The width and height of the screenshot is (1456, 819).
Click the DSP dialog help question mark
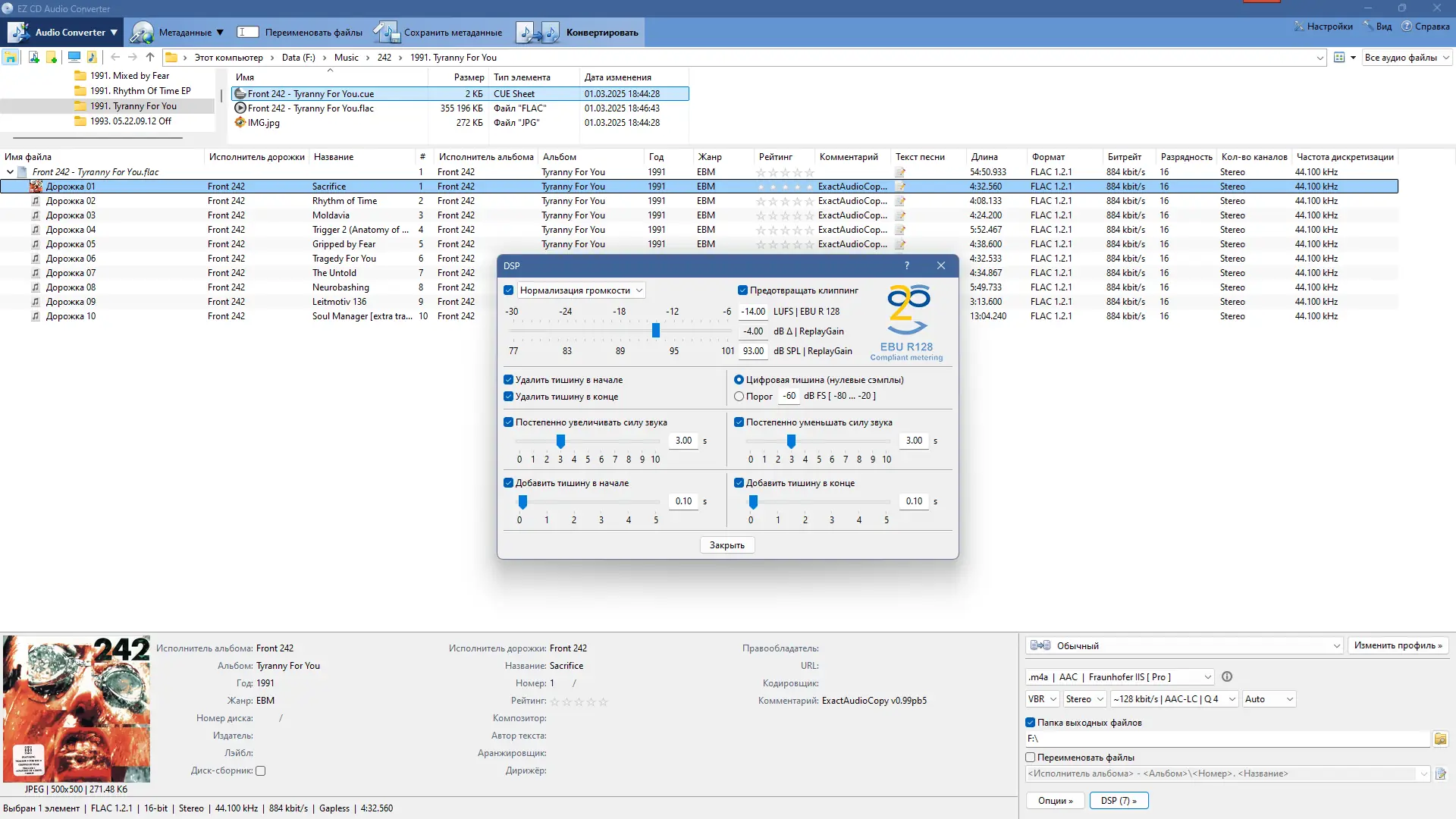pyautogui.click(x=907, y=265)
